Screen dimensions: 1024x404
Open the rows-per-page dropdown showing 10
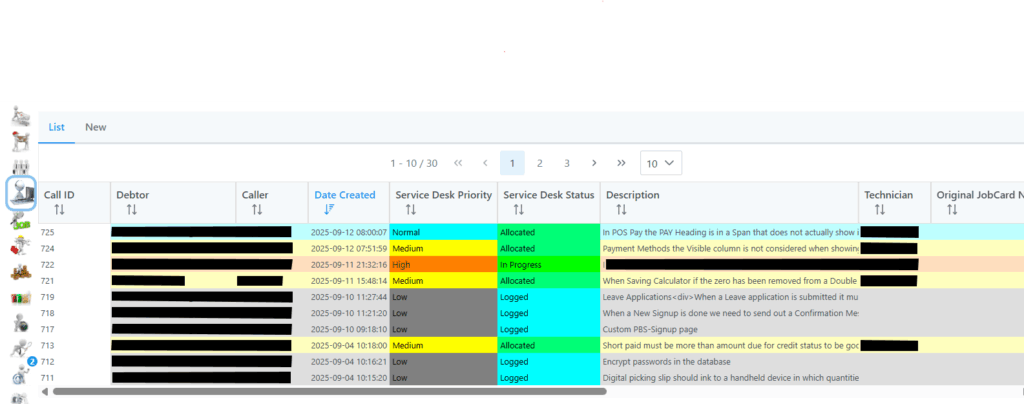tap(660, 163)
